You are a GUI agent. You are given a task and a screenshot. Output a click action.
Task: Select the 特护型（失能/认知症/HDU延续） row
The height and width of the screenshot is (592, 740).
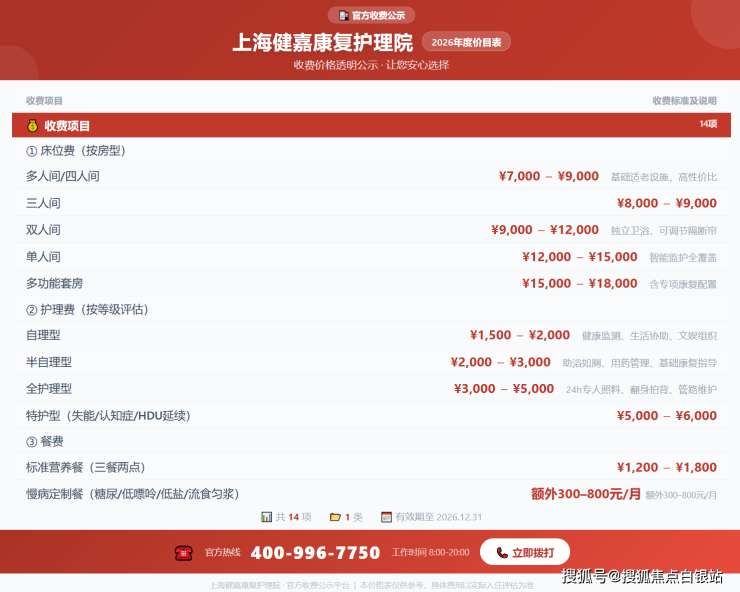[371, 415]
